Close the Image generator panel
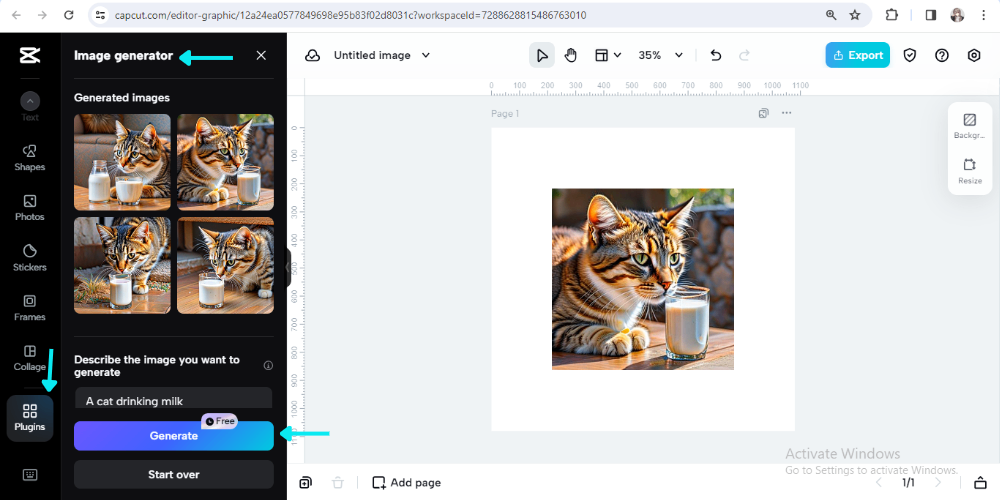 [x=261, y=55]
